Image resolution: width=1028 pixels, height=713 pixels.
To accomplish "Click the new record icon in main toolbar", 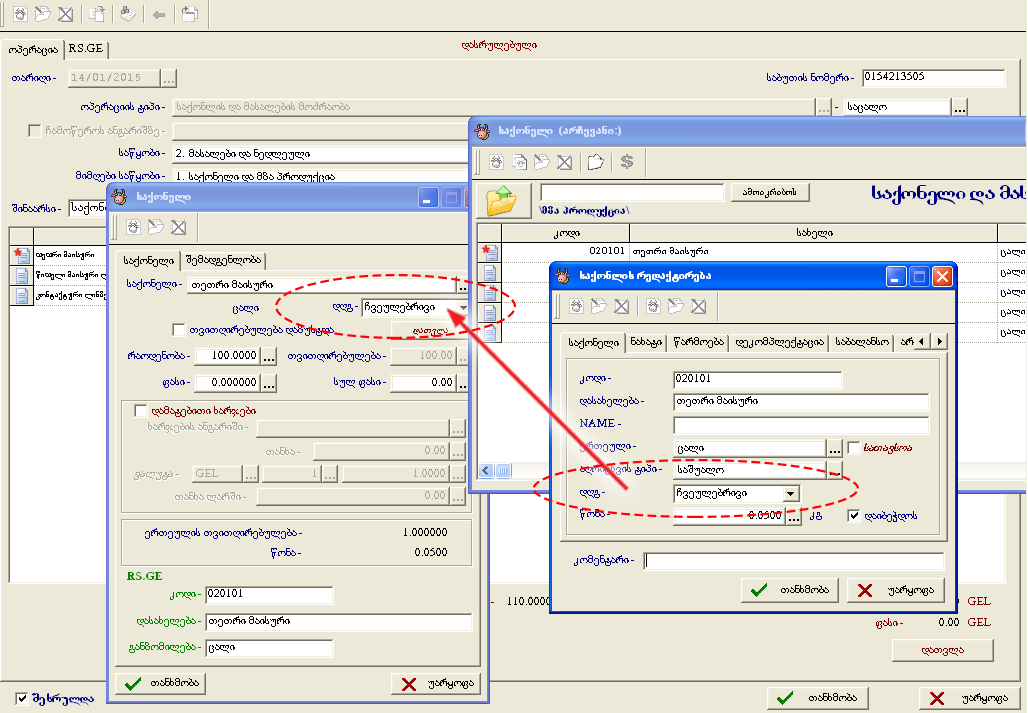I will [20, 14].
